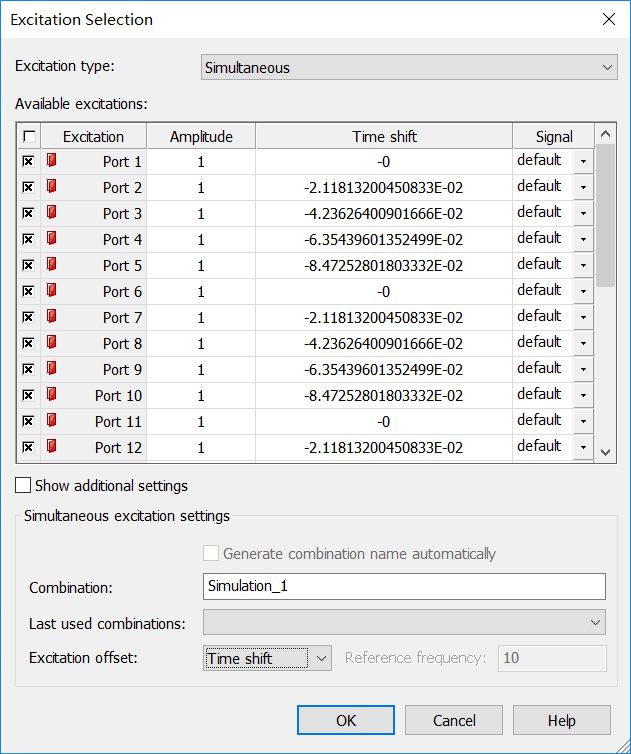This screenshot has height=754, width=631.
Task: Select the Time shift cell for Port 2
Action: point(384,188)
